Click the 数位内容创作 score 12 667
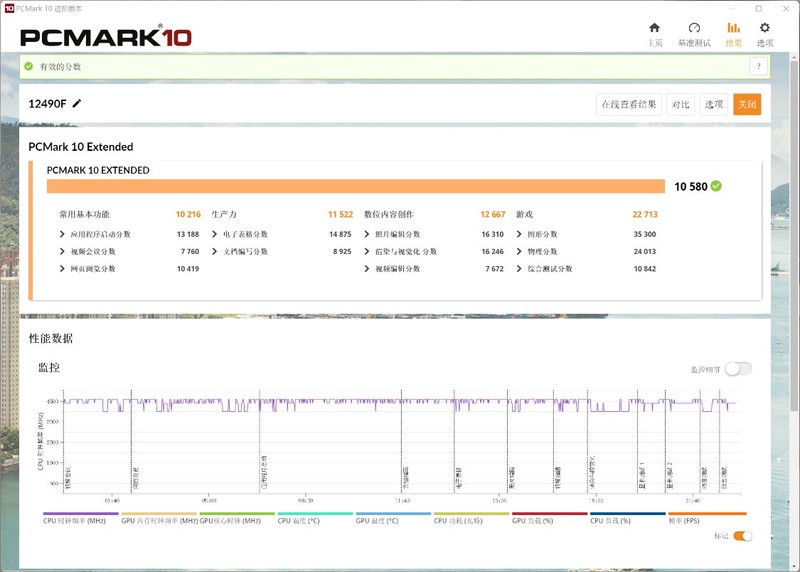Viewport: 800px width, 572px height. pyautogui.click(x=492, y=214)
